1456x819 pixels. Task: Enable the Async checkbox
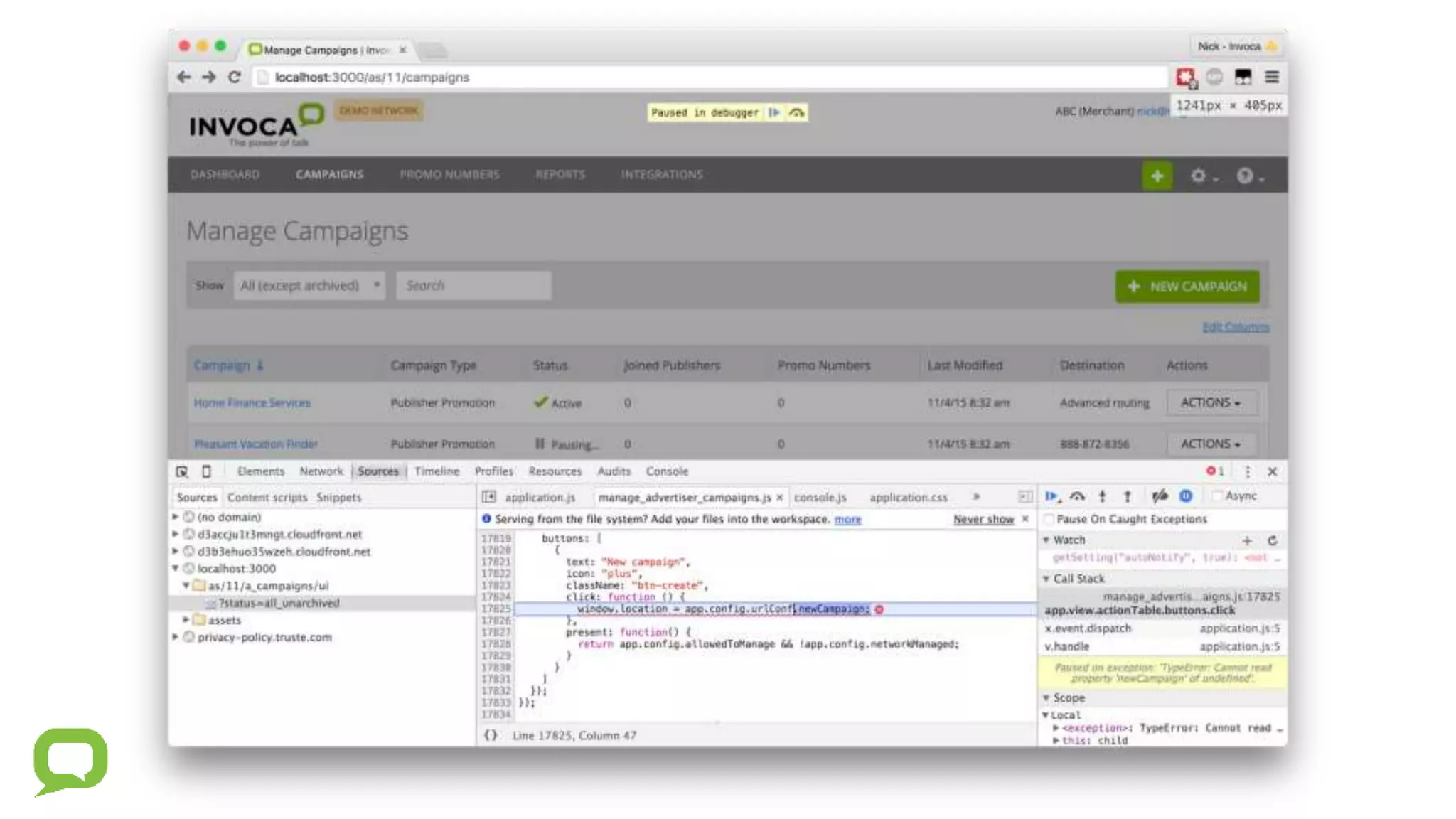coord(1216,496)
